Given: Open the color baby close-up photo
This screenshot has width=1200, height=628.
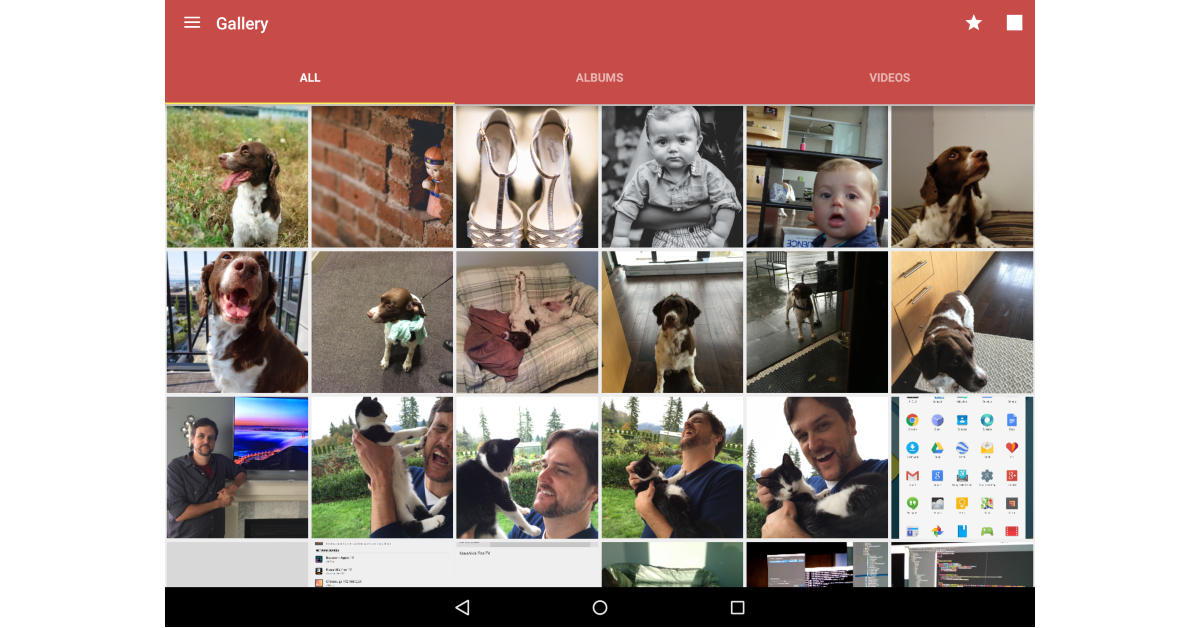Looking at the screenshot, I should (x=817, y=177).
